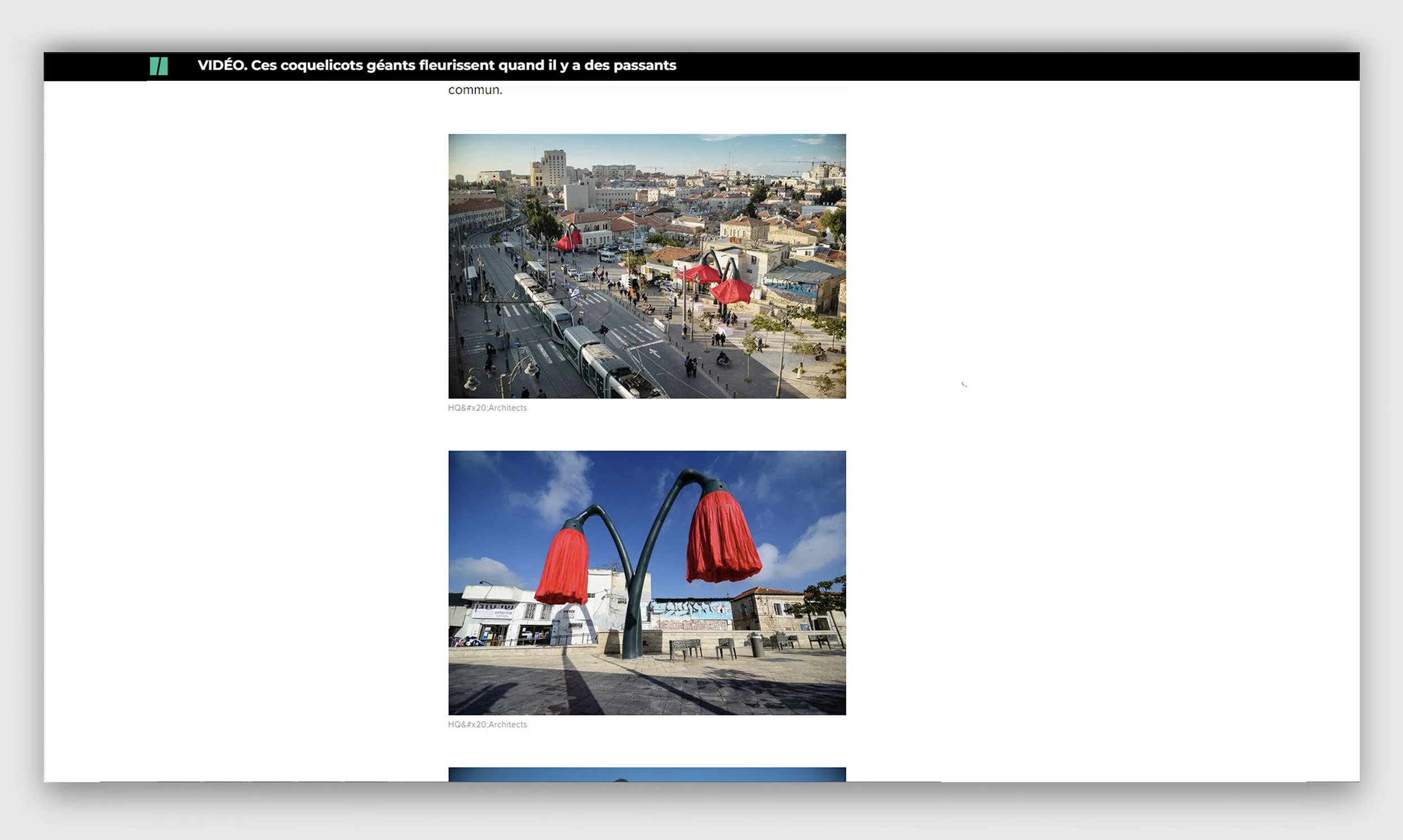Viewport: 1403px width, 840px height.
Task: Click the headline about coquelicots géants
Action: [436, 66]
